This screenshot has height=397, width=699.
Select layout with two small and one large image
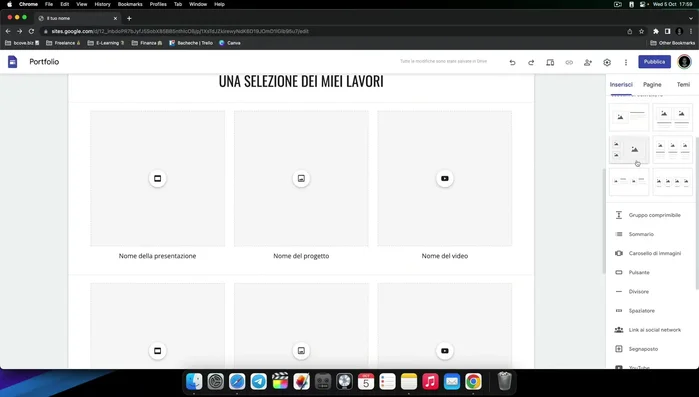point(629,150)
